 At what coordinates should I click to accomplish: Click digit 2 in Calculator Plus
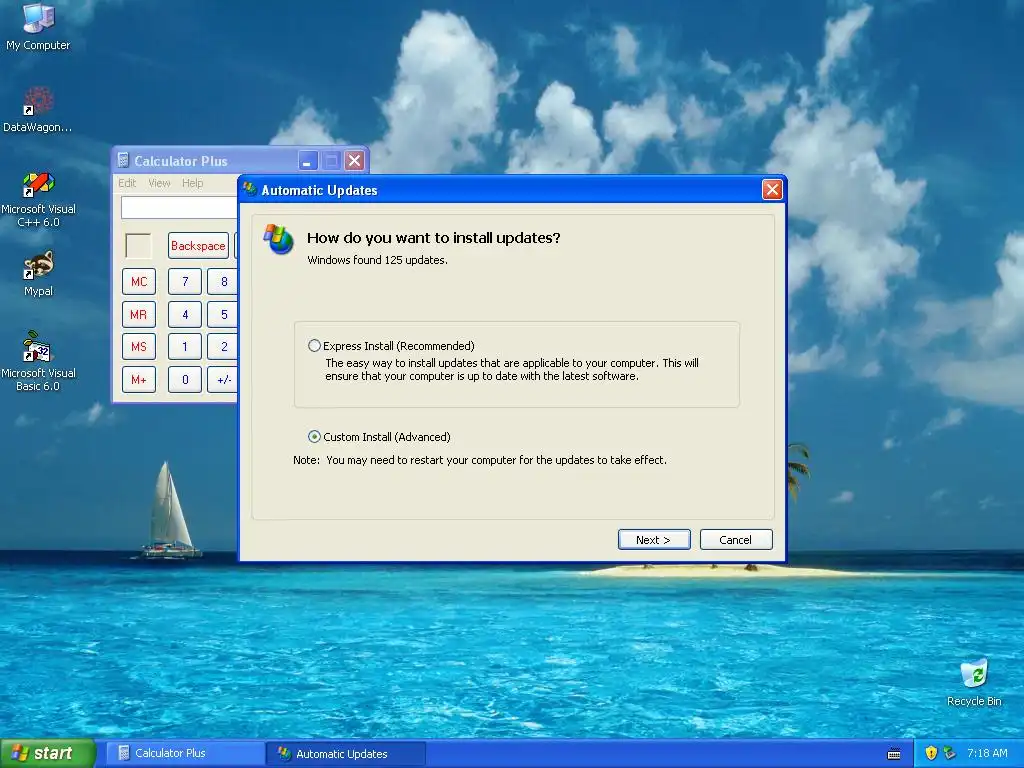click(223, 347)
